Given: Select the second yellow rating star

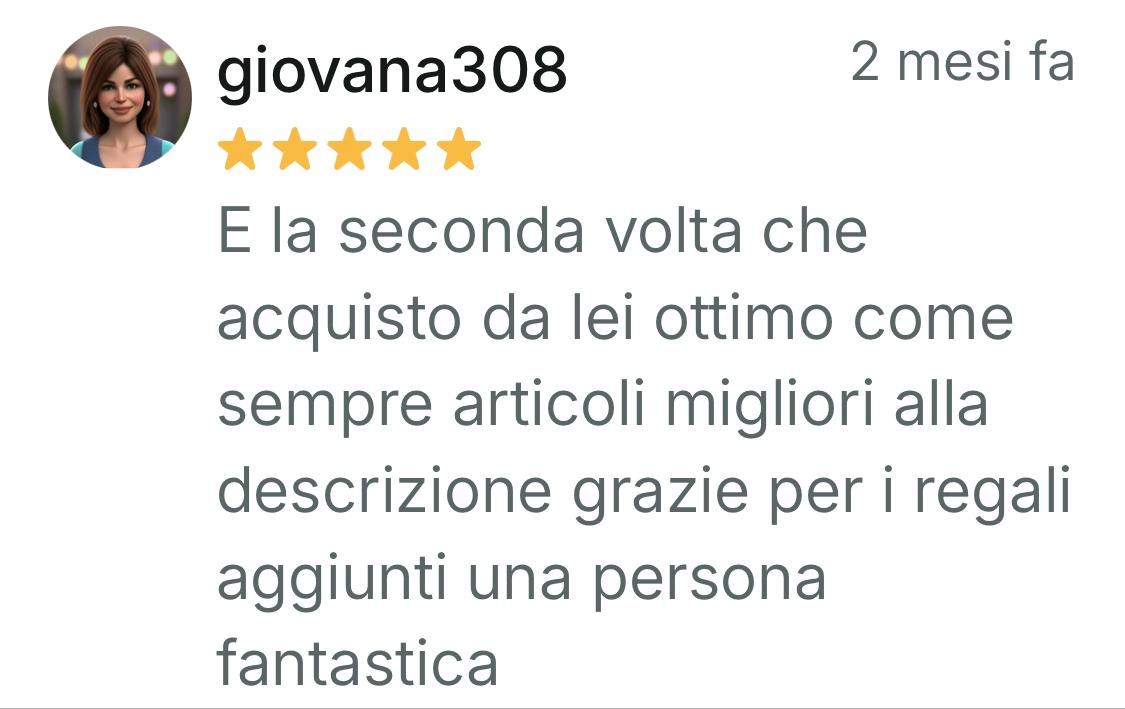Looking at the screenshot, I should (x=294, y=149).
